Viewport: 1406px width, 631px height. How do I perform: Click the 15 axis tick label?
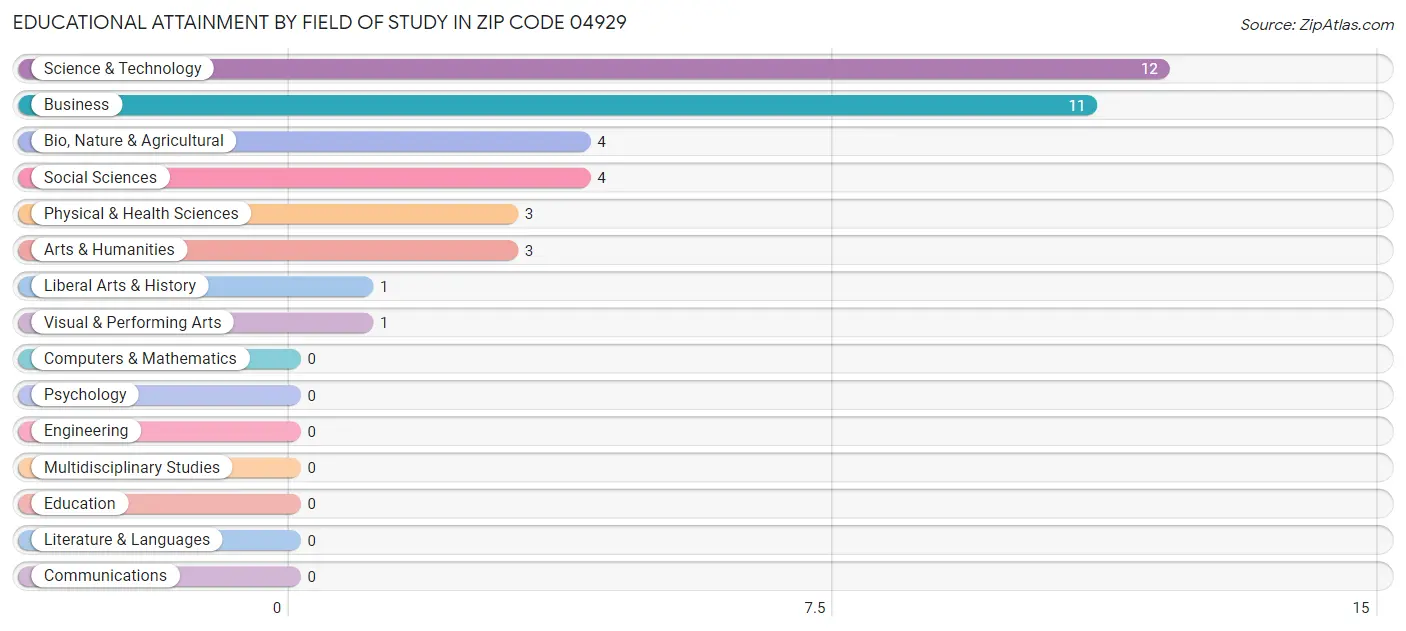pos(1361,608)
